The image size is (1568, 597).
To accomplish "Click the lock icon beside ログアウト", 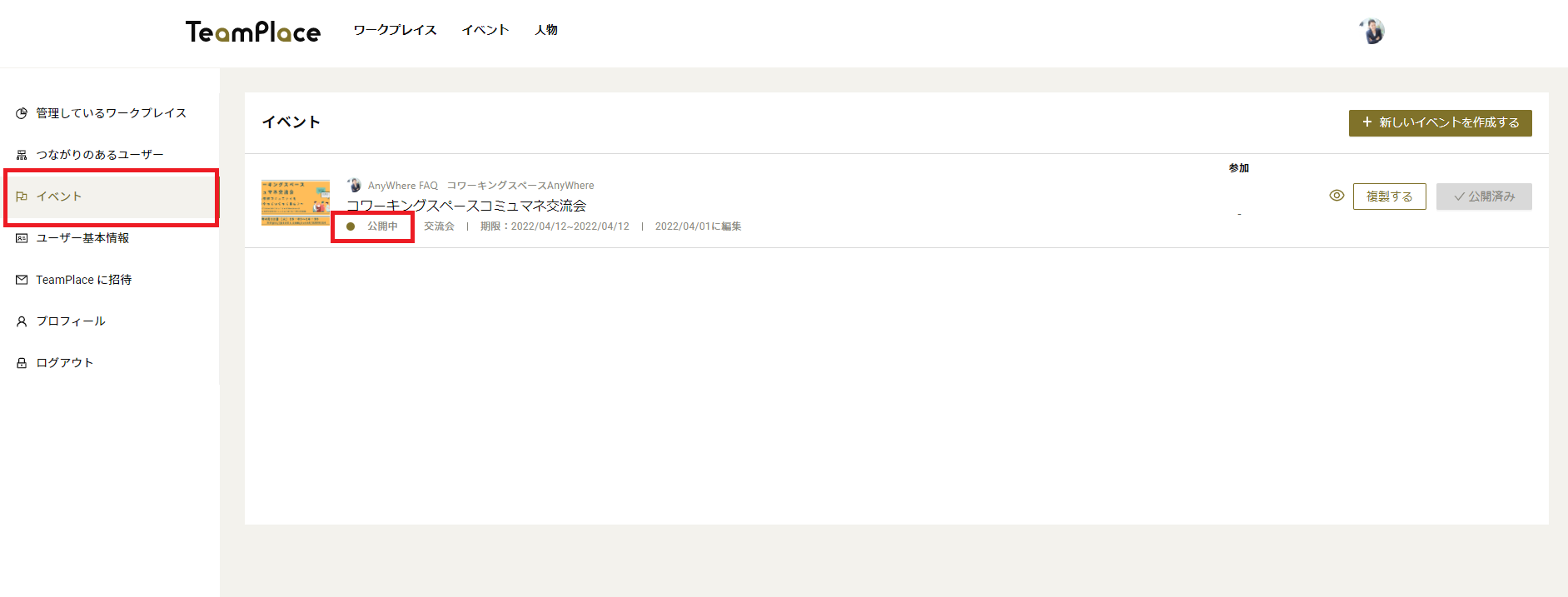I will point(22,363).
